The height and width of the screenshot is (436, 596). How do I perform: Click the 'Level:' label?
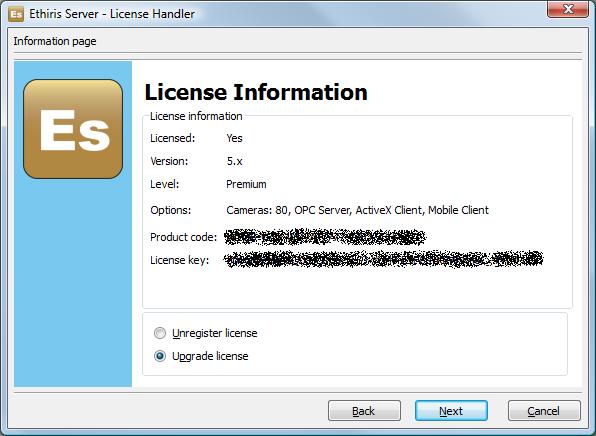(165, 184)
